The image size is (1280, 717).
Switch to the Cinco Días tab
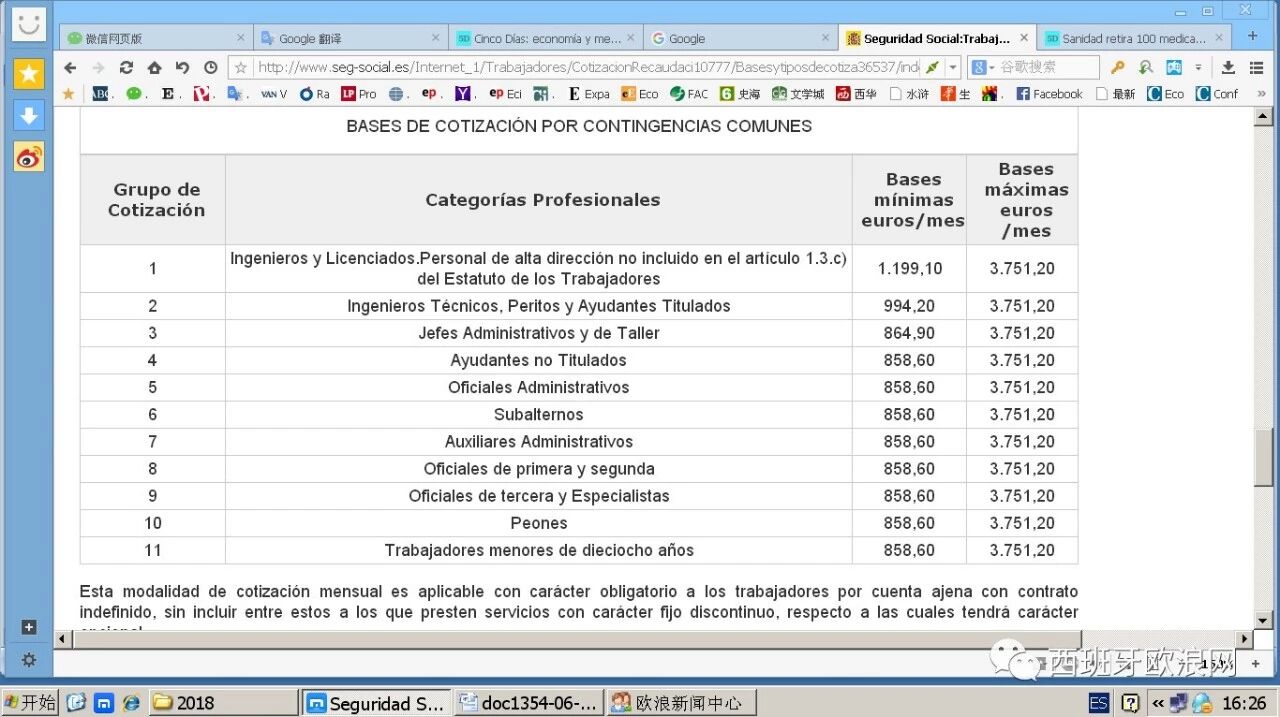[545, 38]
